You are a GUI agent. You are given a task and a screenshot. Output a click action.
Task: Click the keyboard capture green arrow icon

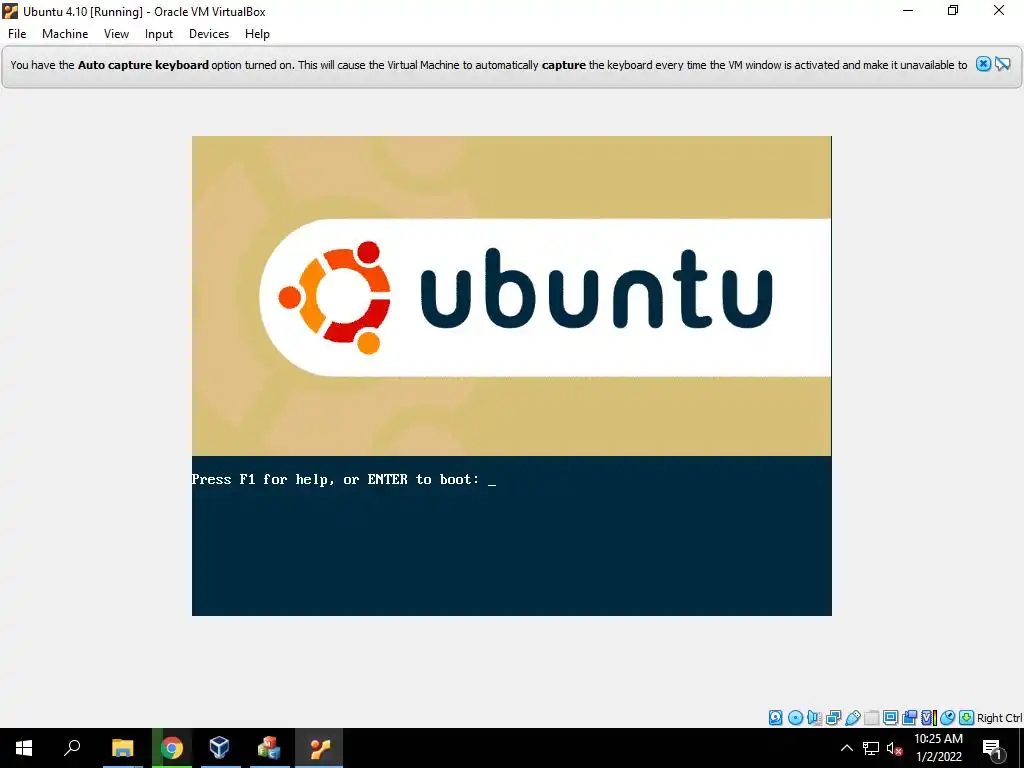pyautogui.click(x=967, y=718)
